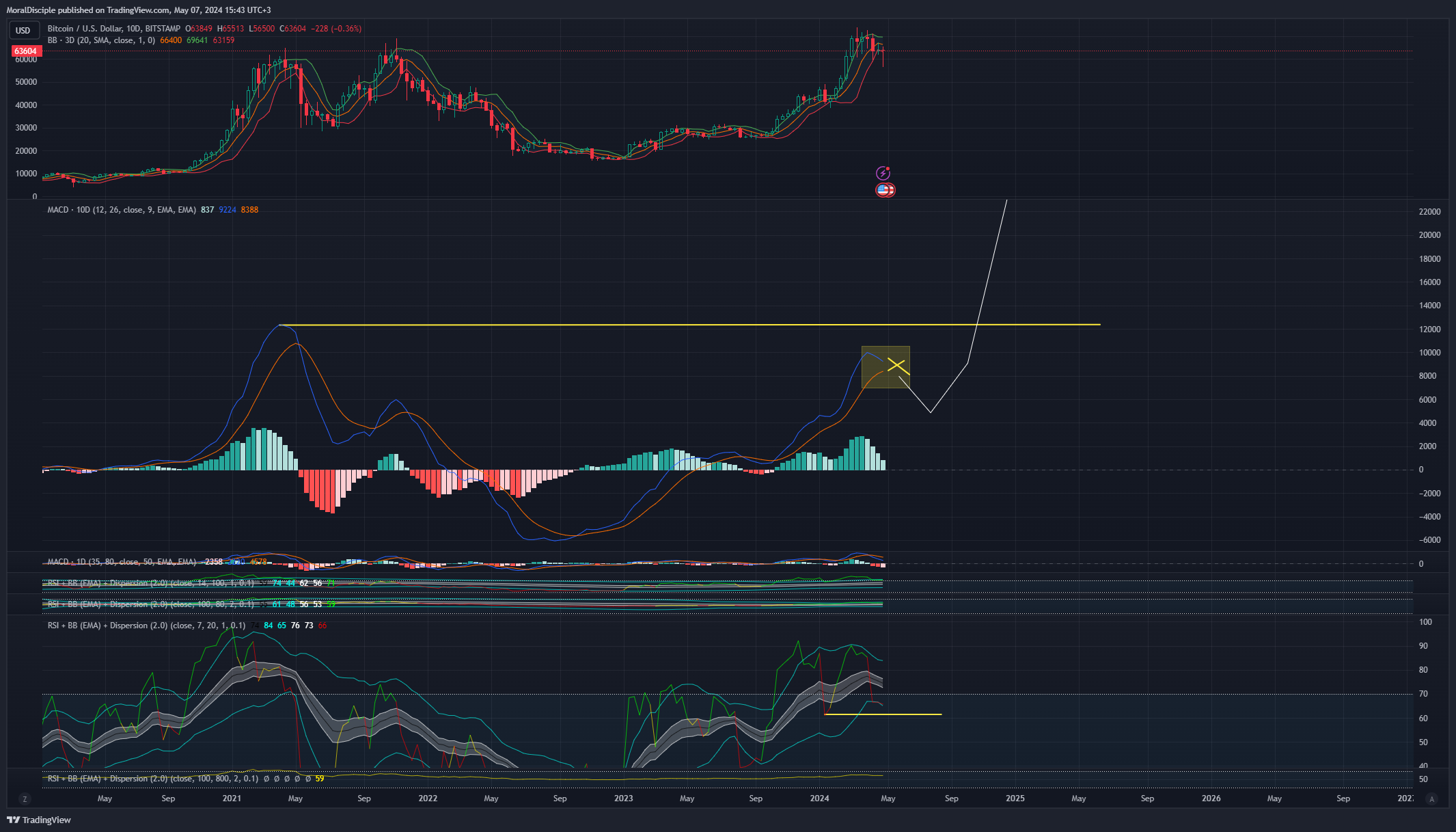The image size is (1456, 832).
Task: Click the 2025 label on time axis
Action: 1015,799
